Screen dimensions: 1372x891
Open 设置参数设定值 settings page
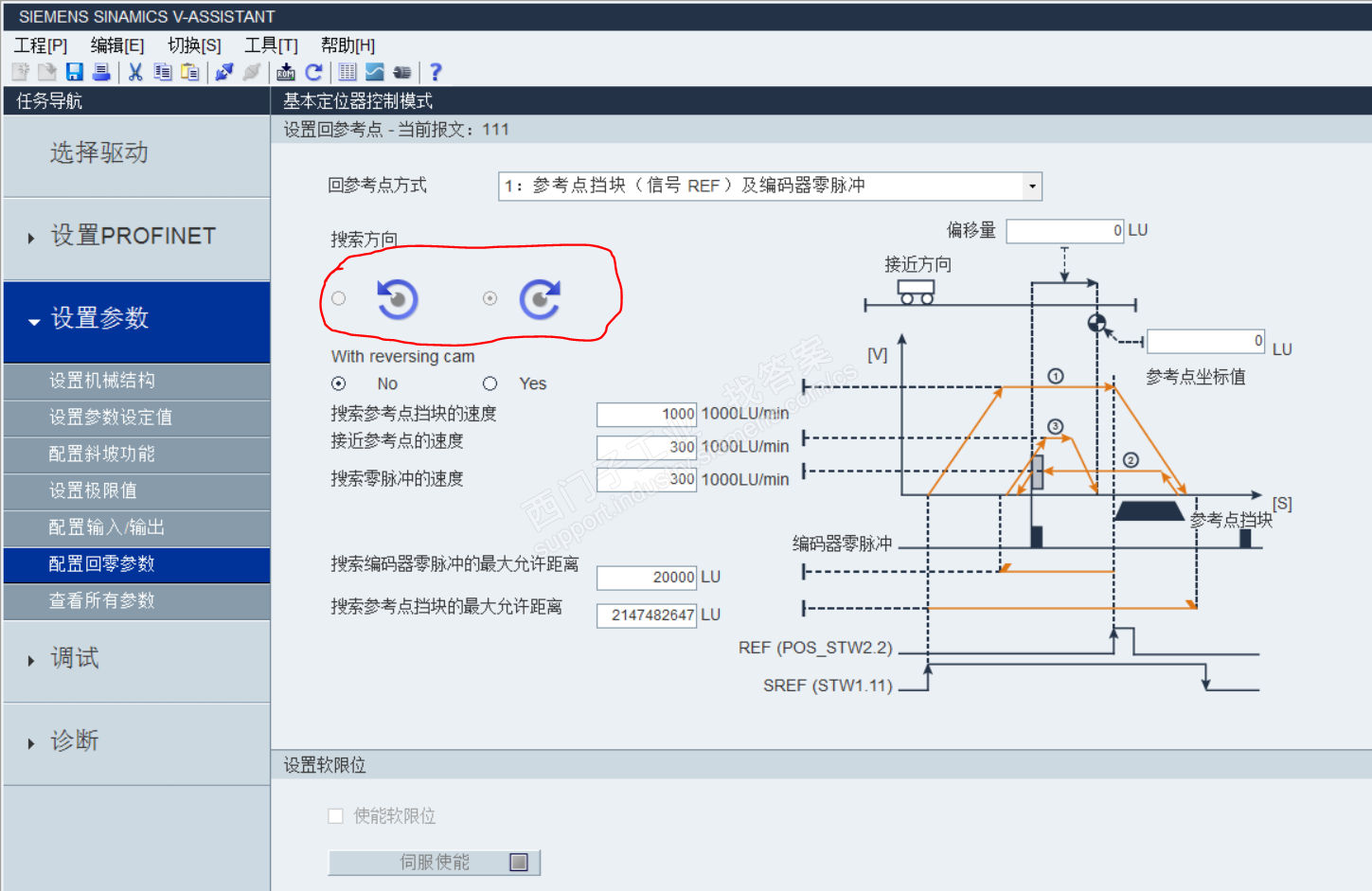(x=136, y=418)
